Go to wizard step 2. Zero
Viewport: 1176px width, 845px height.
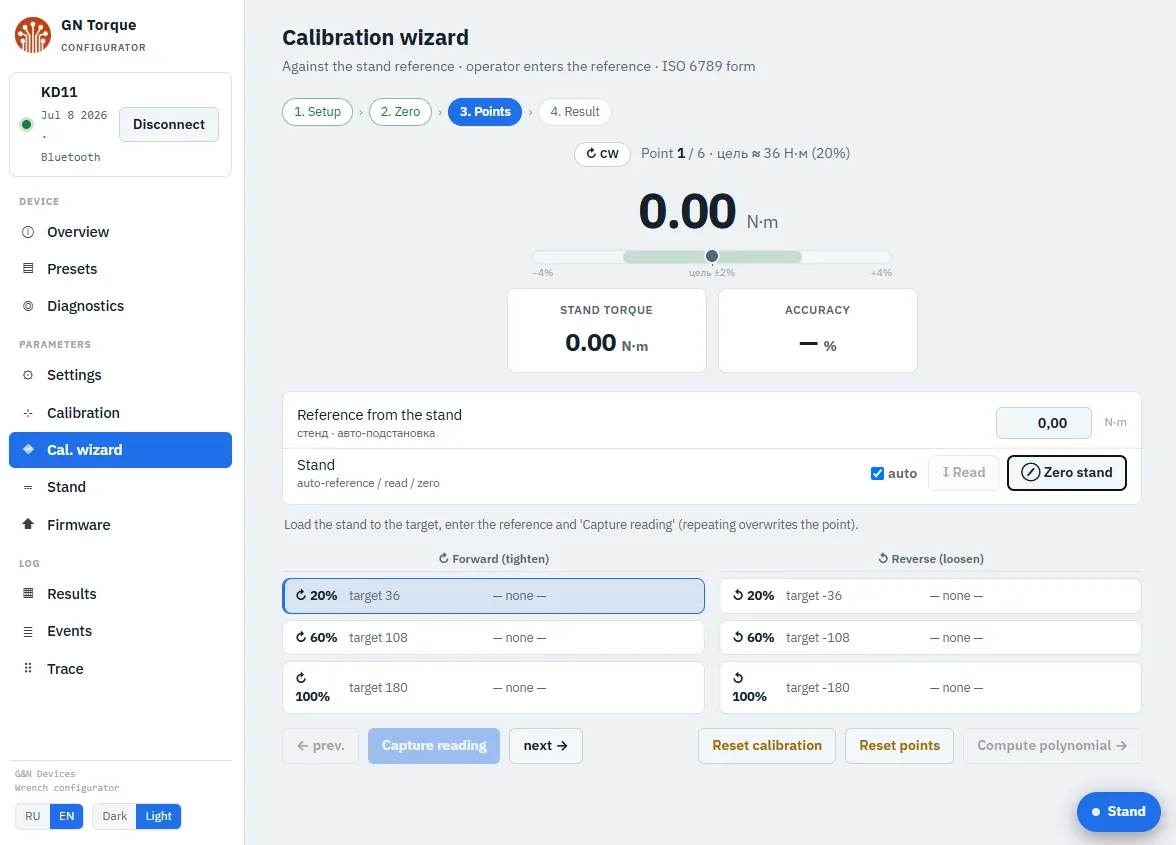[400, 112]
